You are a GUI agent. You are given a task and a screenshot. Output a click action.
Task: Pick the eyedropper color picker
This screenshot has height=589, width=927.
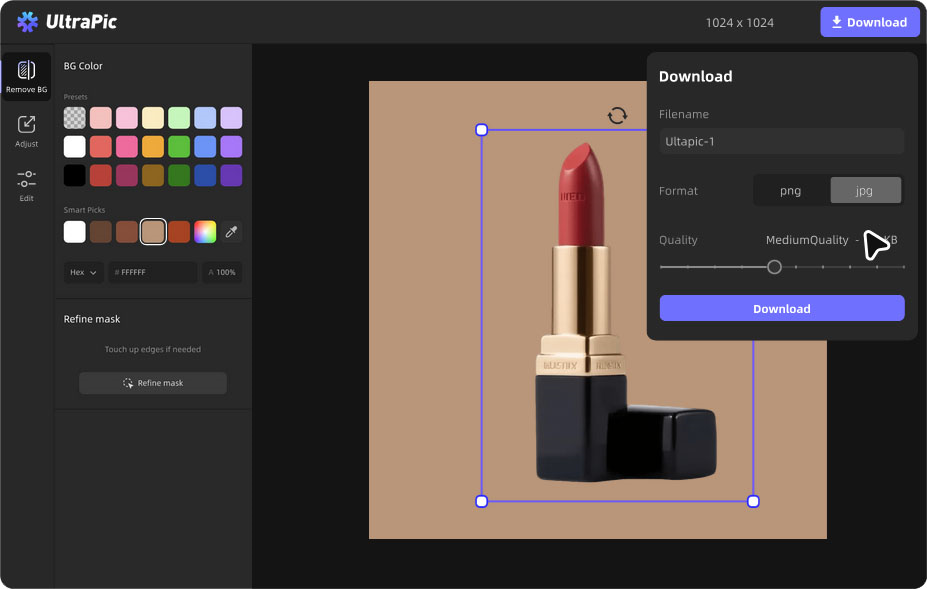231,232
